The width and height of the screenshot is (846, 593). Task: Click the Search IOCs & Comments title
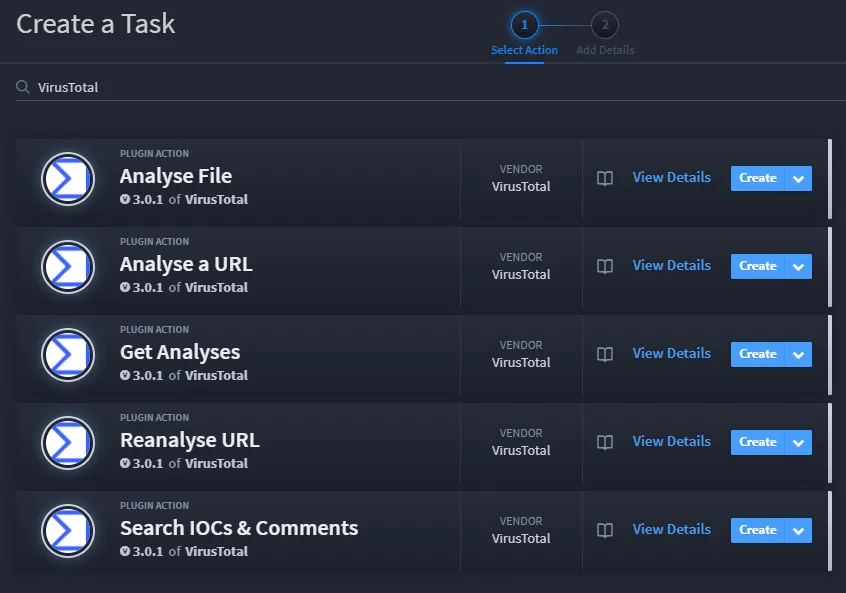click(239, 528)
